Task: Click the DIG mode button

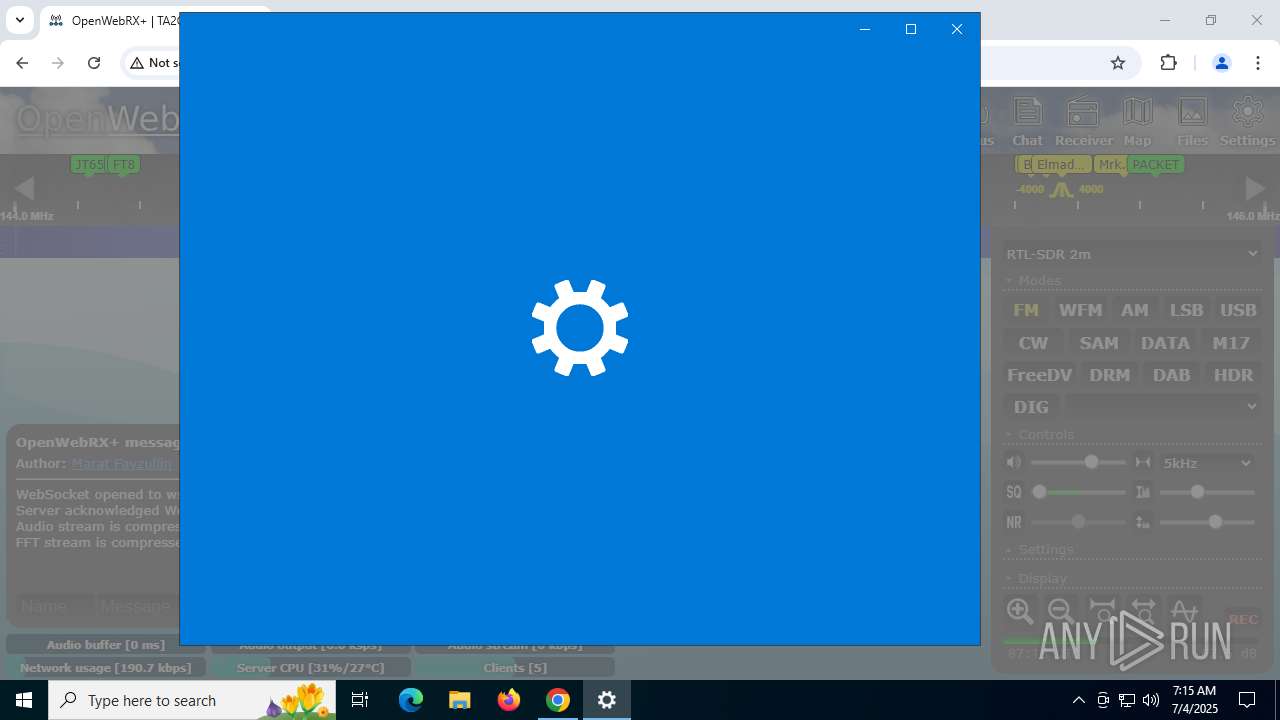Action: click(x=1031, y=407)
